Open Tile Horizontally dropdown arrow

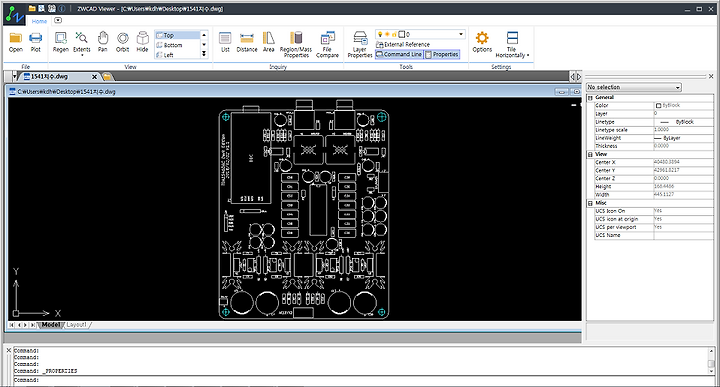(x=528, y=55)
